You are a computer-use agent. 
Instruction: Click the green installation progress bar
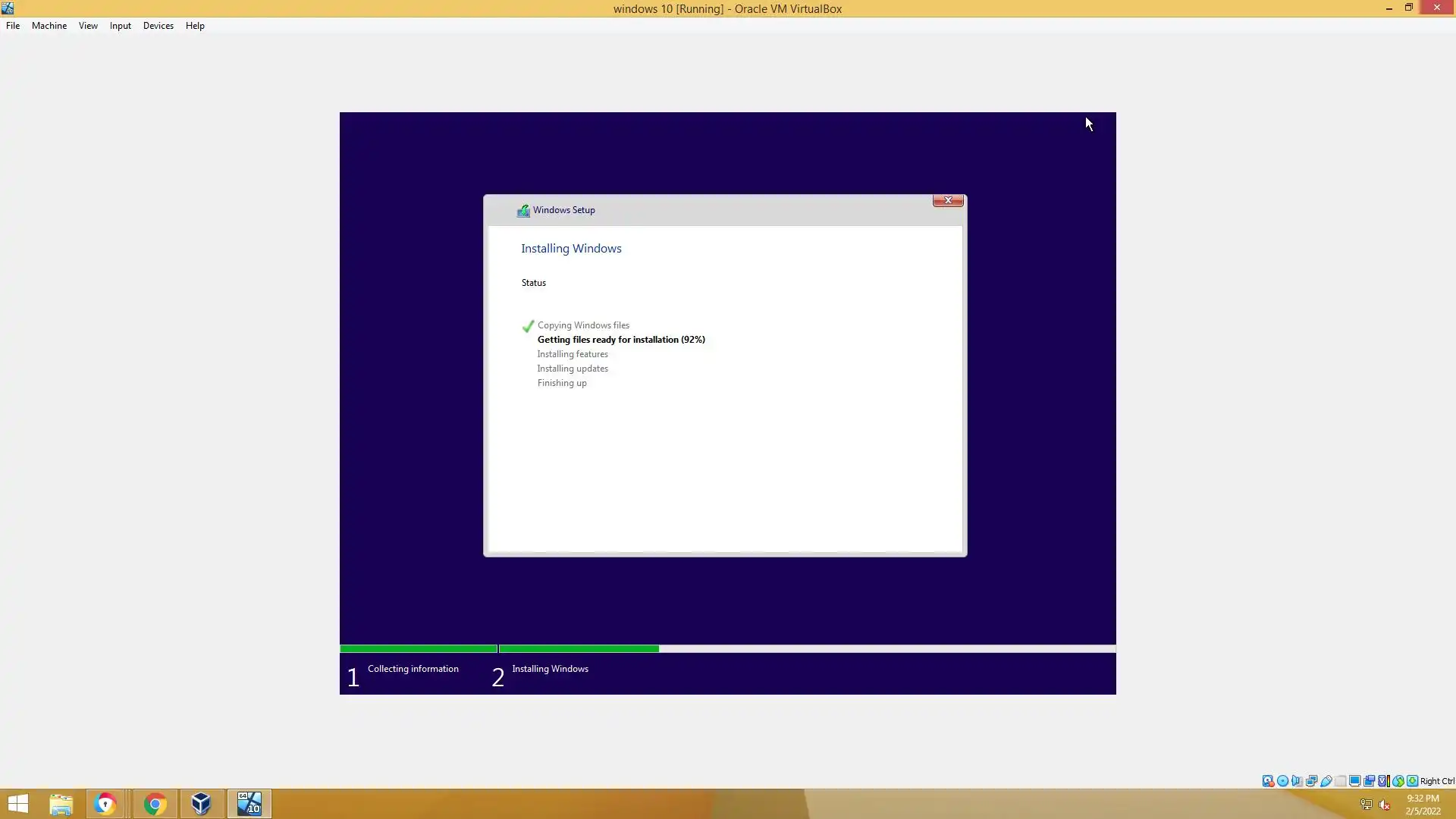pos(578,649)
